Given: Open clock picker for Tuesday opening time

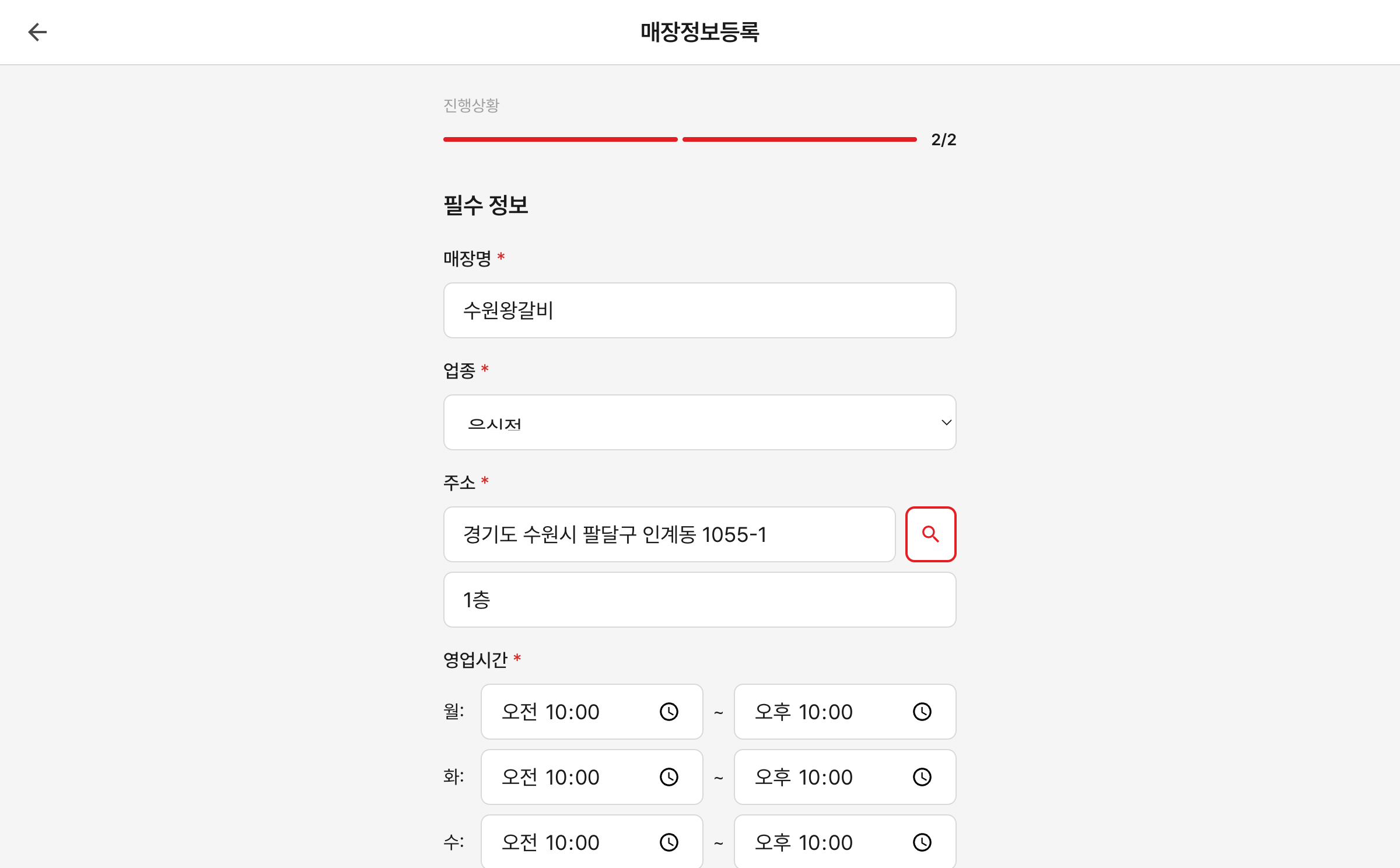Looking at the screenshot, I should [668, 777].
